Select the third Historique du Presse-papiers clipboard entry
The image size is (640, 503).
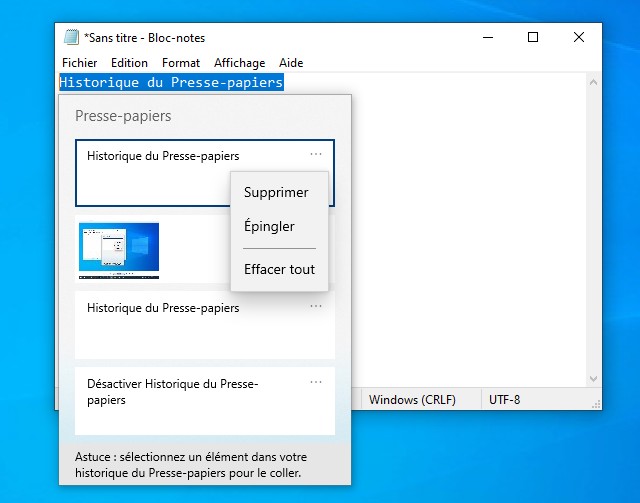click(205, 325)
